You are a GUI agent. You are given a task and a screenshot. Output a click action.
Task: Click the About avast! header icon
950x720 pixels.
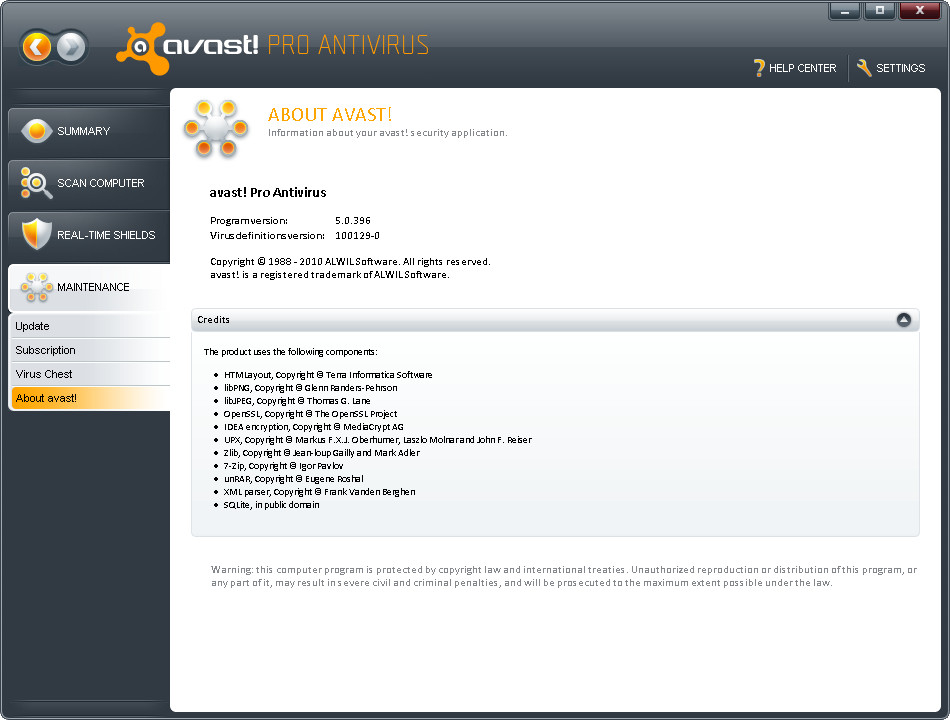215,129
